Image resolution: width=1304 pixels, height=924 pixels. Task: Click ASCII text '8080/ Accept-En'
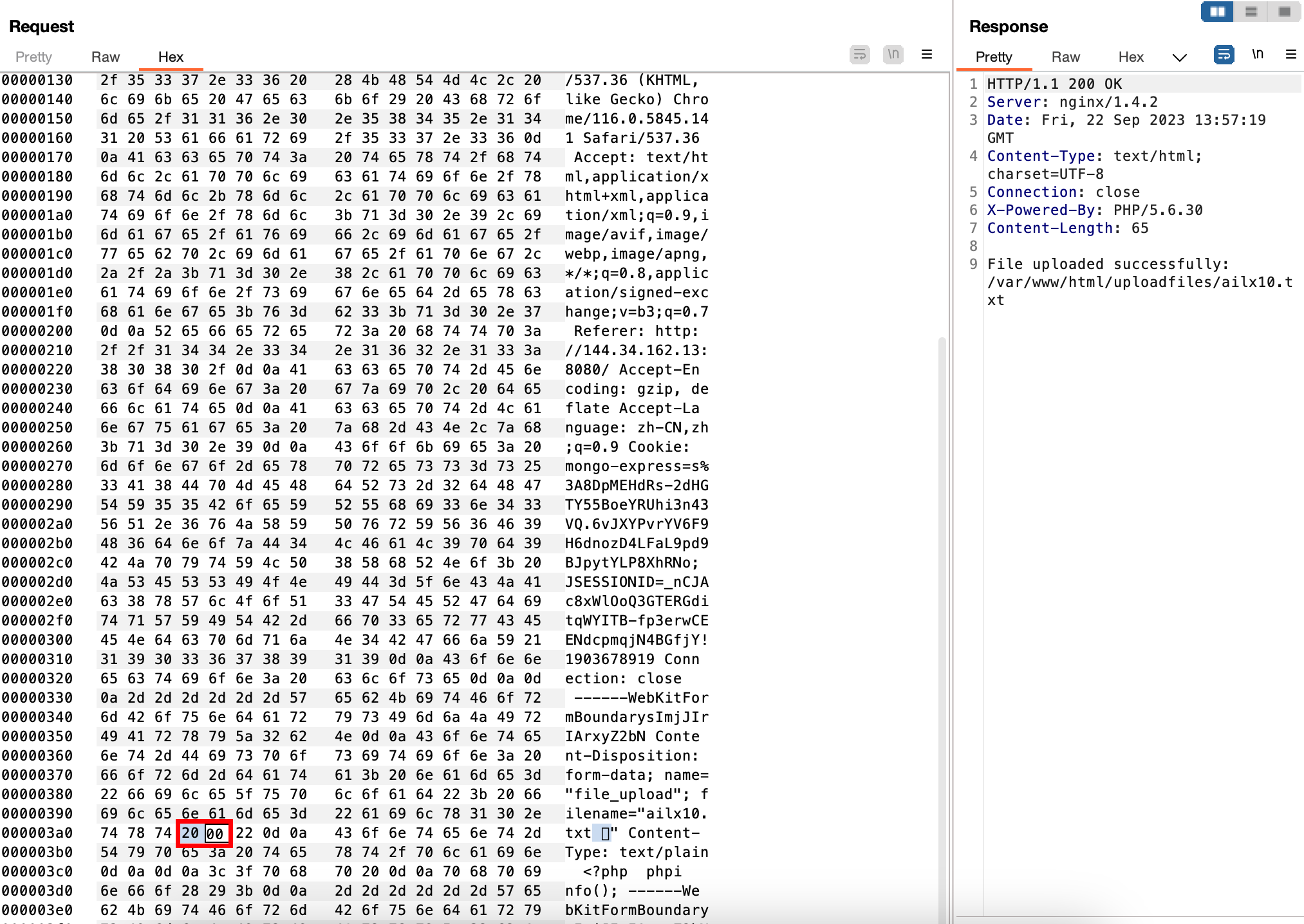(x=632, y=370)
